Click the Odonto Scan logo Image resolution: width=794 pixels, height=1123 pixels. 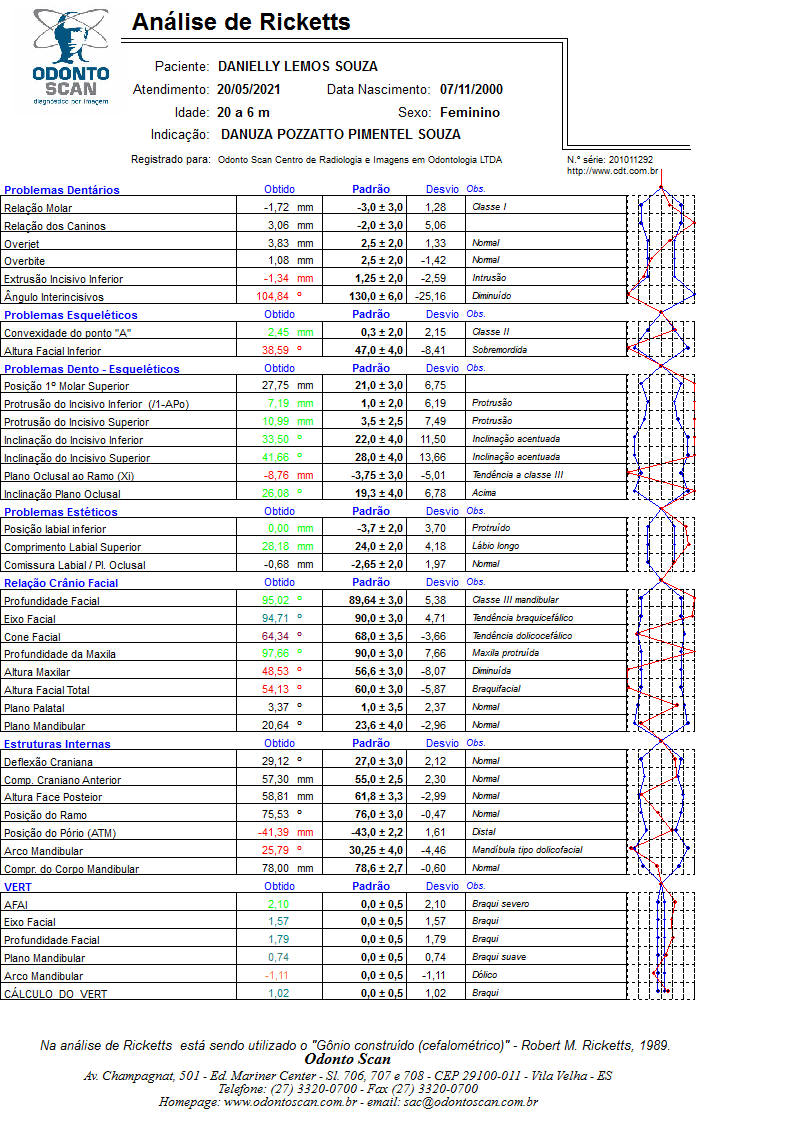pos(71,57)
